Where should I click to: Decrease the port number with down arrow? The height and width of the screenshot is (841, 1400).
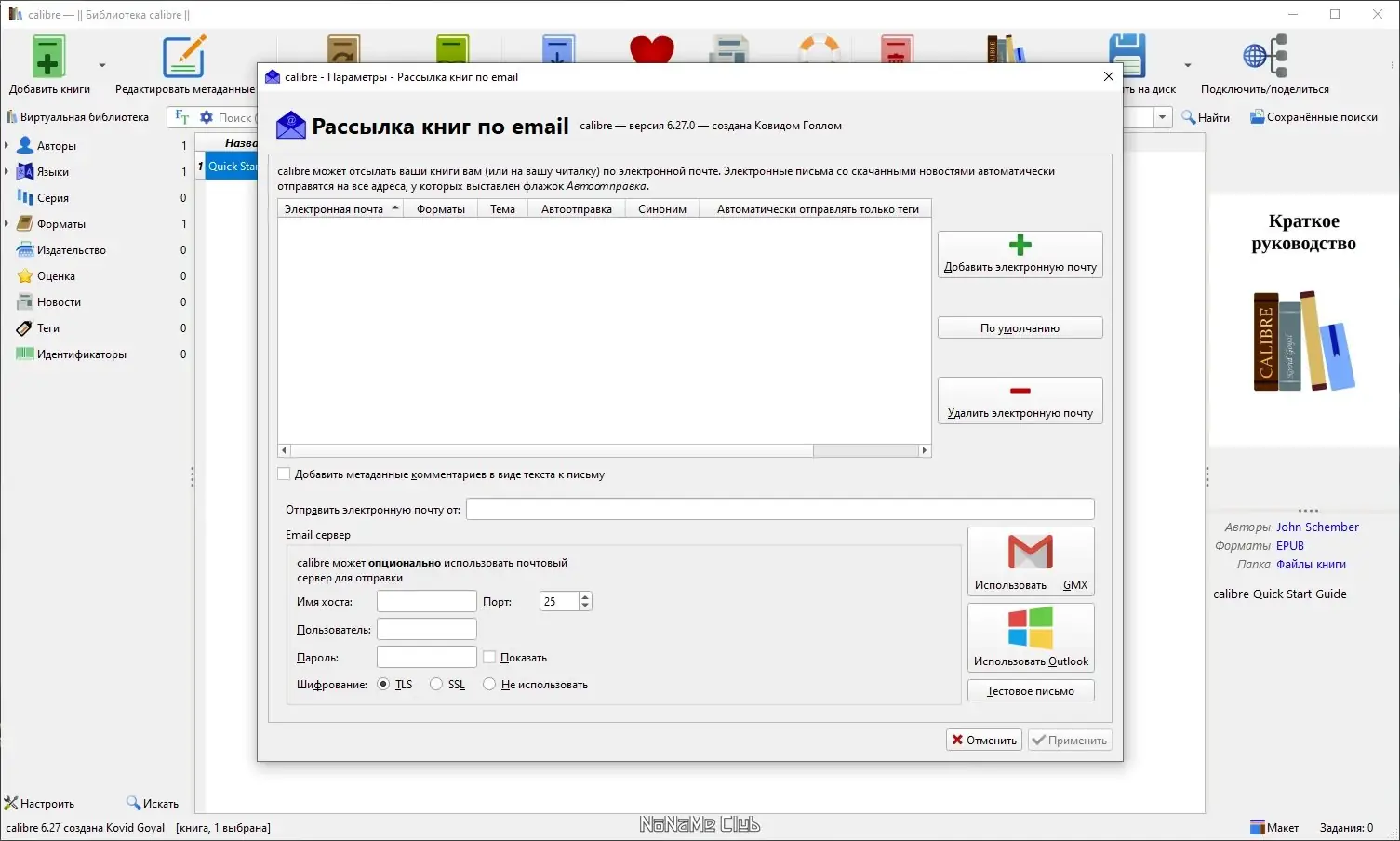click(x=585, y=606)
